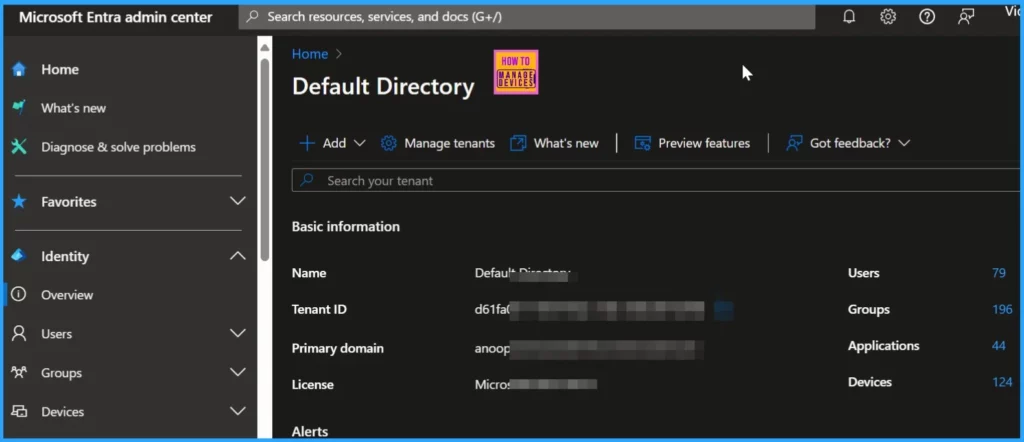Image resolution: width=1024 pixels, height=442 pixels.
Task: Click the What's new sidebar icon
Action: [19, 108]
